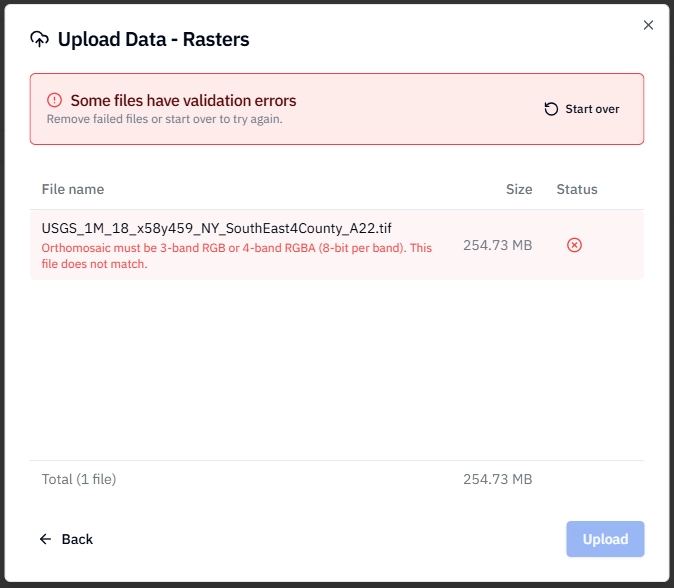Viewport: 674px width, 588px height.
Task: Click the "Status" column header
Action: (x=577, y=189)
